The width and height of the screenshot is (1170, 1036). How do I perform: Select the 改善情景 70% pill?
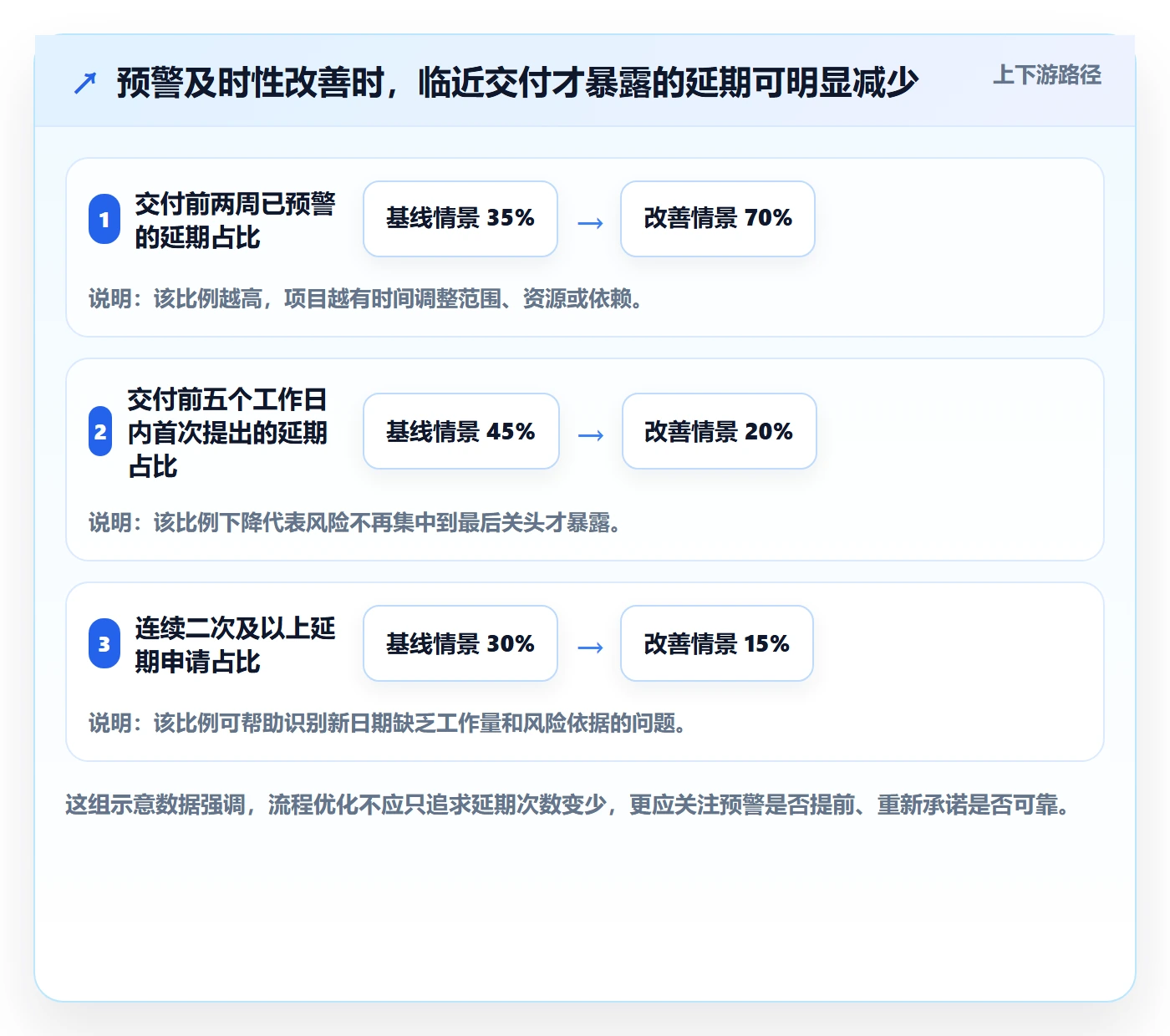(718, 219)
